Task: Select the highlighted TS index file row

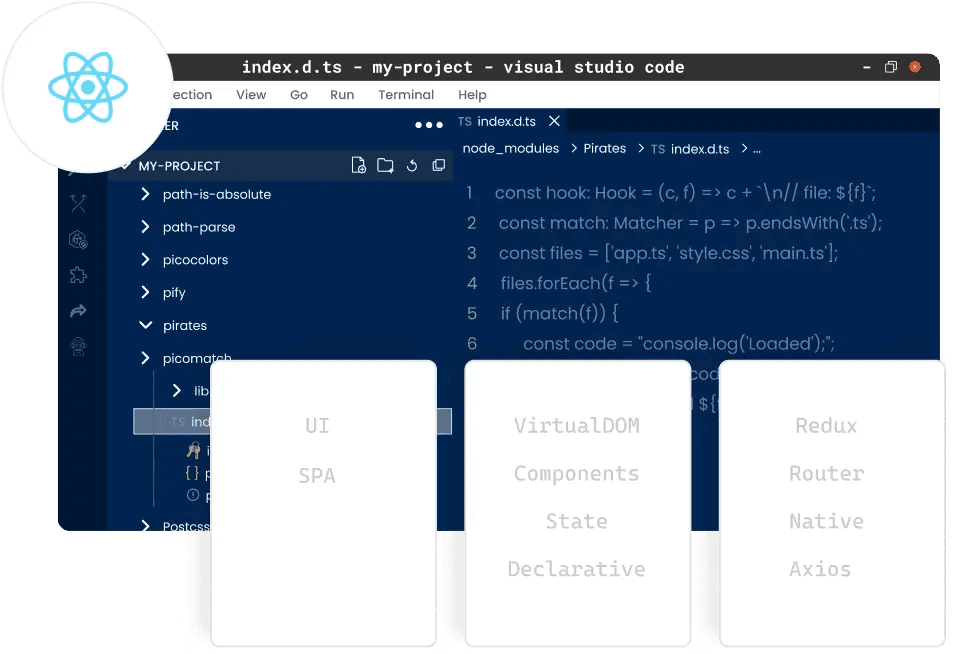Action: pos(292,421)
